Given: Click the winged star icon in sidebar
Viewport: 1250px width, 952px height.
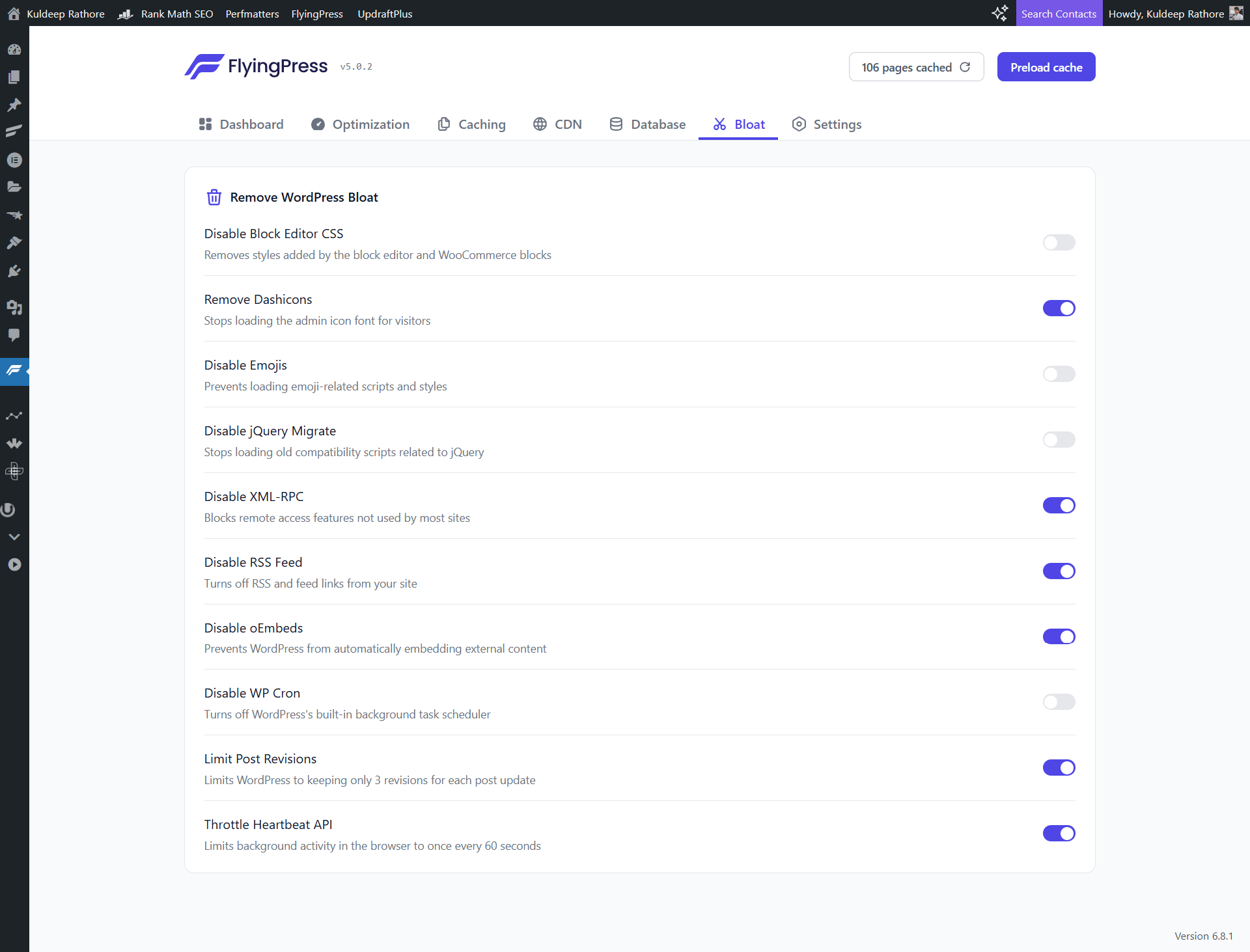Looking at the screenshot, I should coord(14,215).
